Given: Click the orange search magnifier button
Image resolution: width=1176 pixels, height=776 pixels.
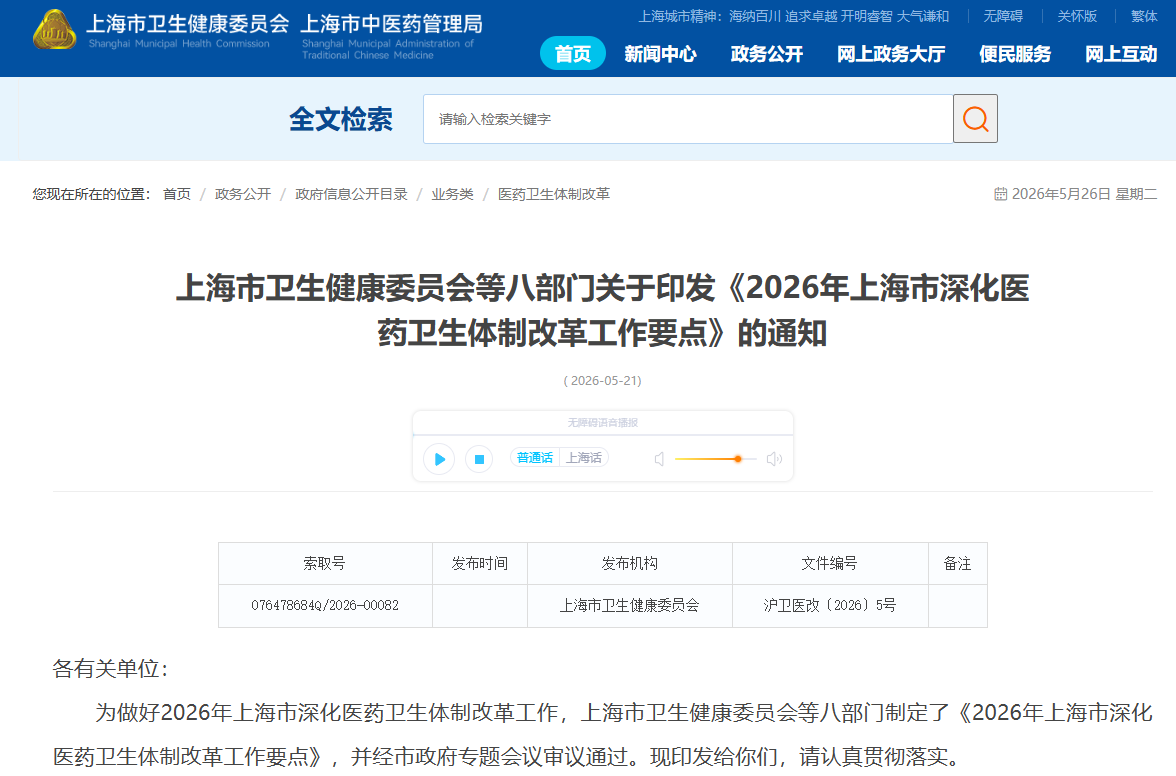Looking at the screenshot, I should tap(975, 118).
